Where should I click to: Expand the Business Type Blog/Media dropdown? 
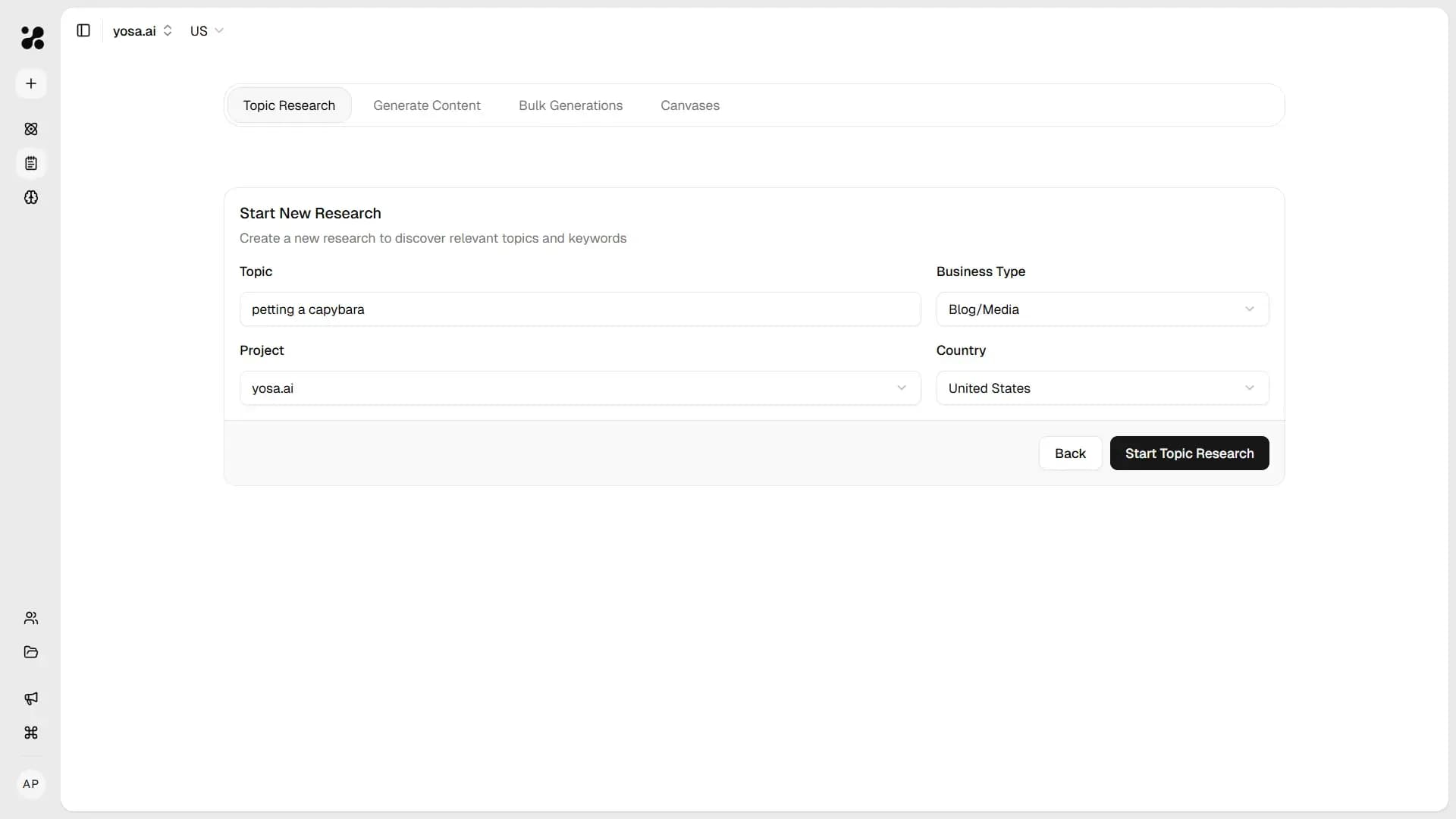[x=1102, y=309]
